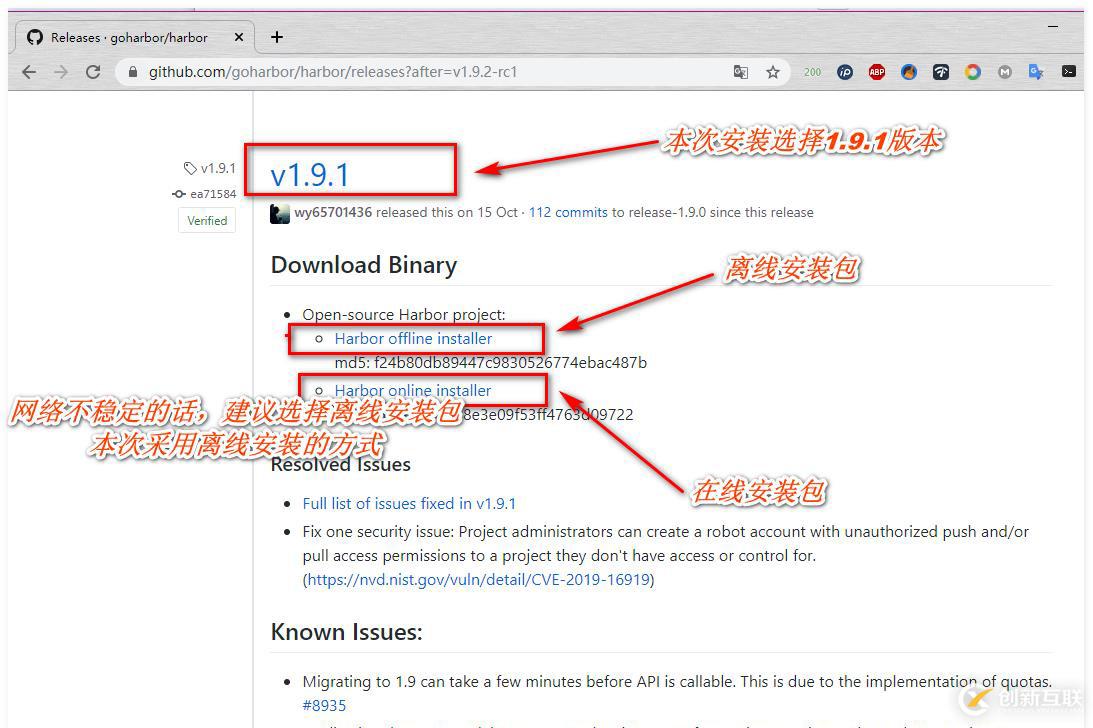View site info via the padlock icon
This screenshot has width=1093, height=728.
[132, 72]
